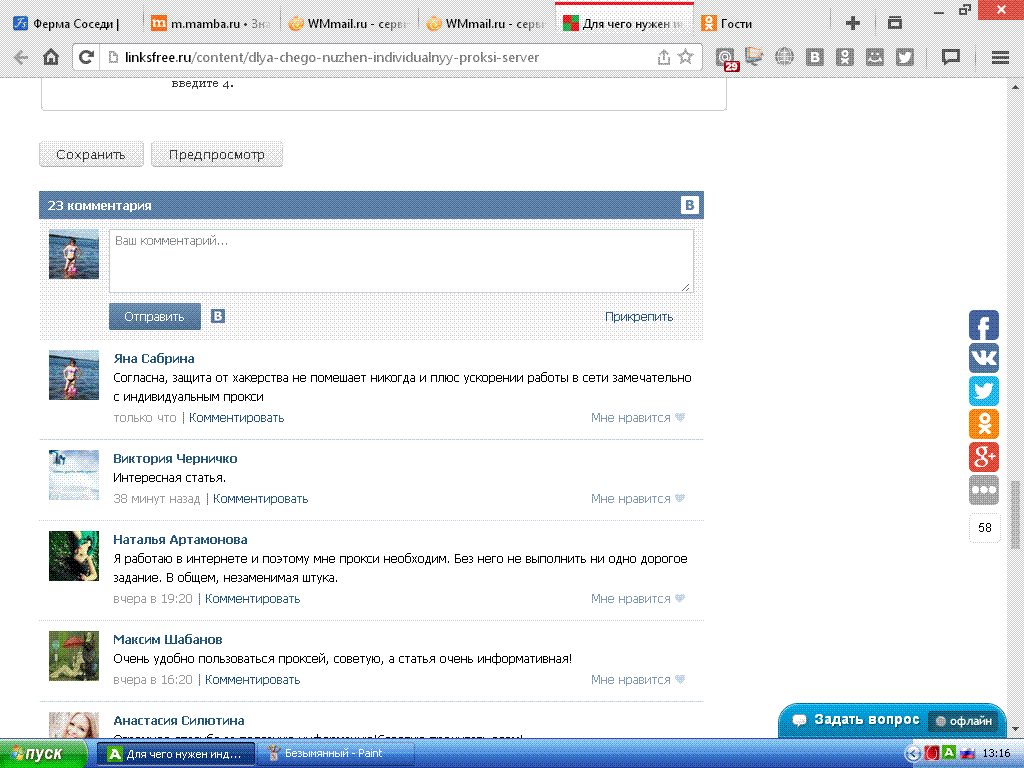1024x768 pixels.
Task: Click Виктория Черничко's avatar thumbnail
Action: pos(74,475)
